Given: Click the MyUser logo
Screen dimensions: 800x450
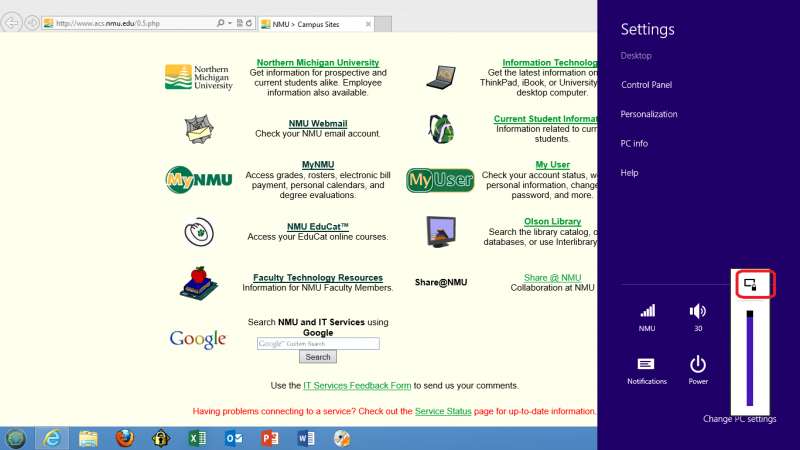Looking at the screenshot, I should pyautogui.click(x=440, y=180).
